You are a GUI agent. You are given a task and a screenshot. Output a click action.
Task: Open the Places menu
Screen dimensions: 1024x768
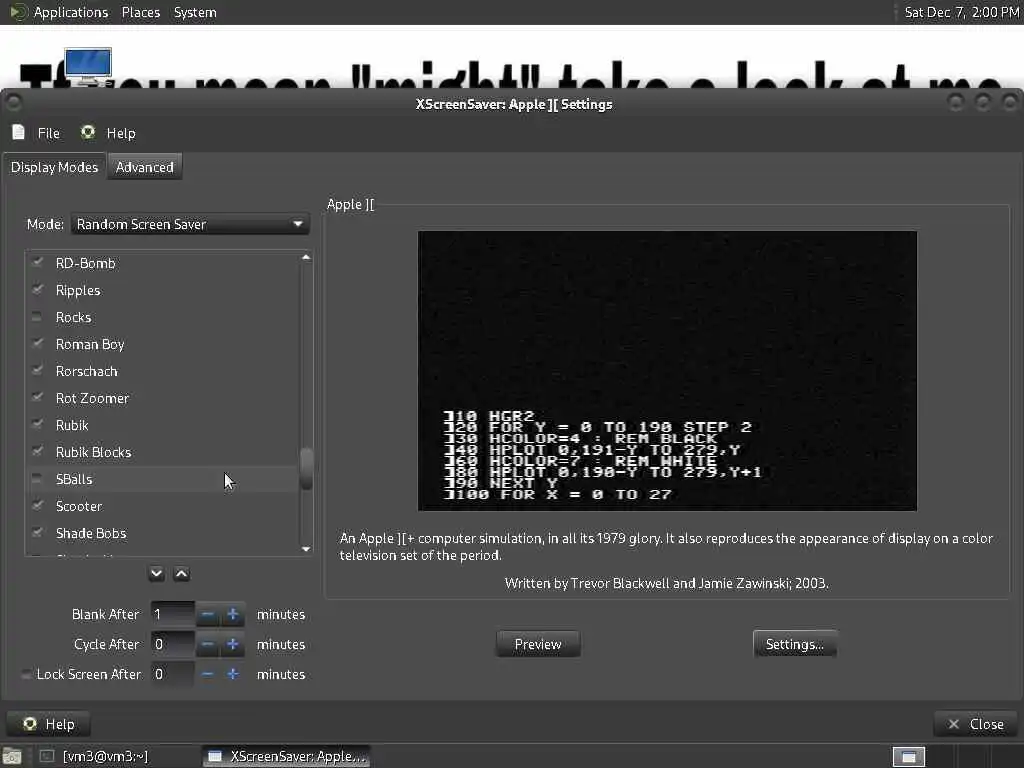(140, 12)
